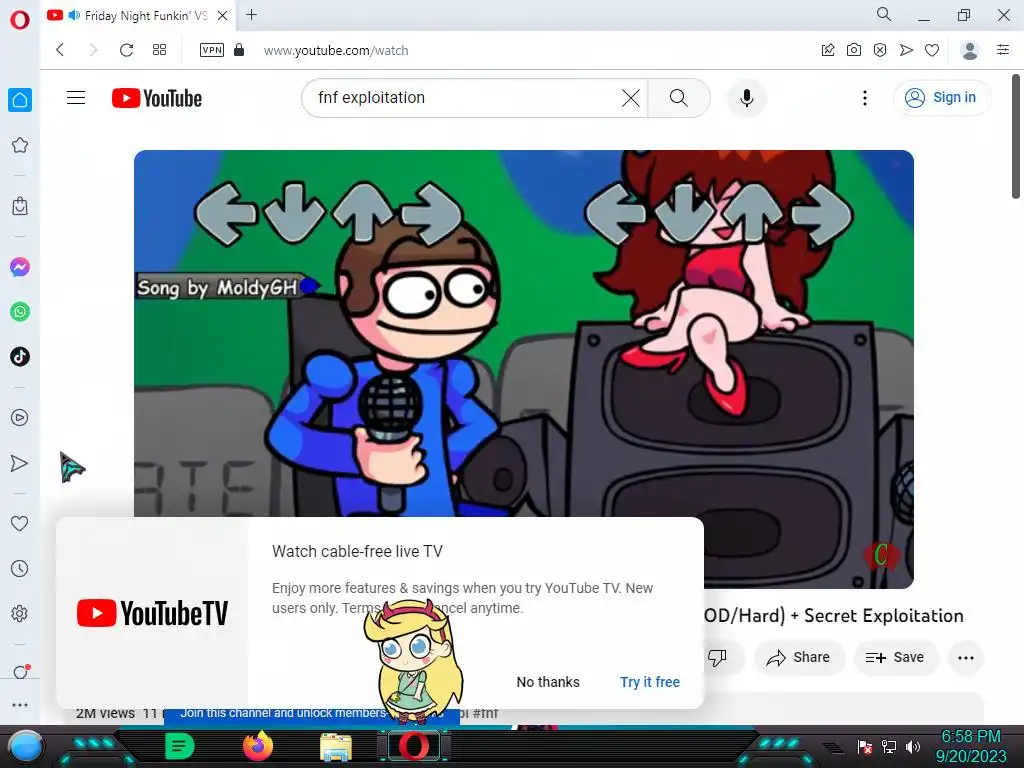Open the History clock in sidebar

(x=20, y=569)
